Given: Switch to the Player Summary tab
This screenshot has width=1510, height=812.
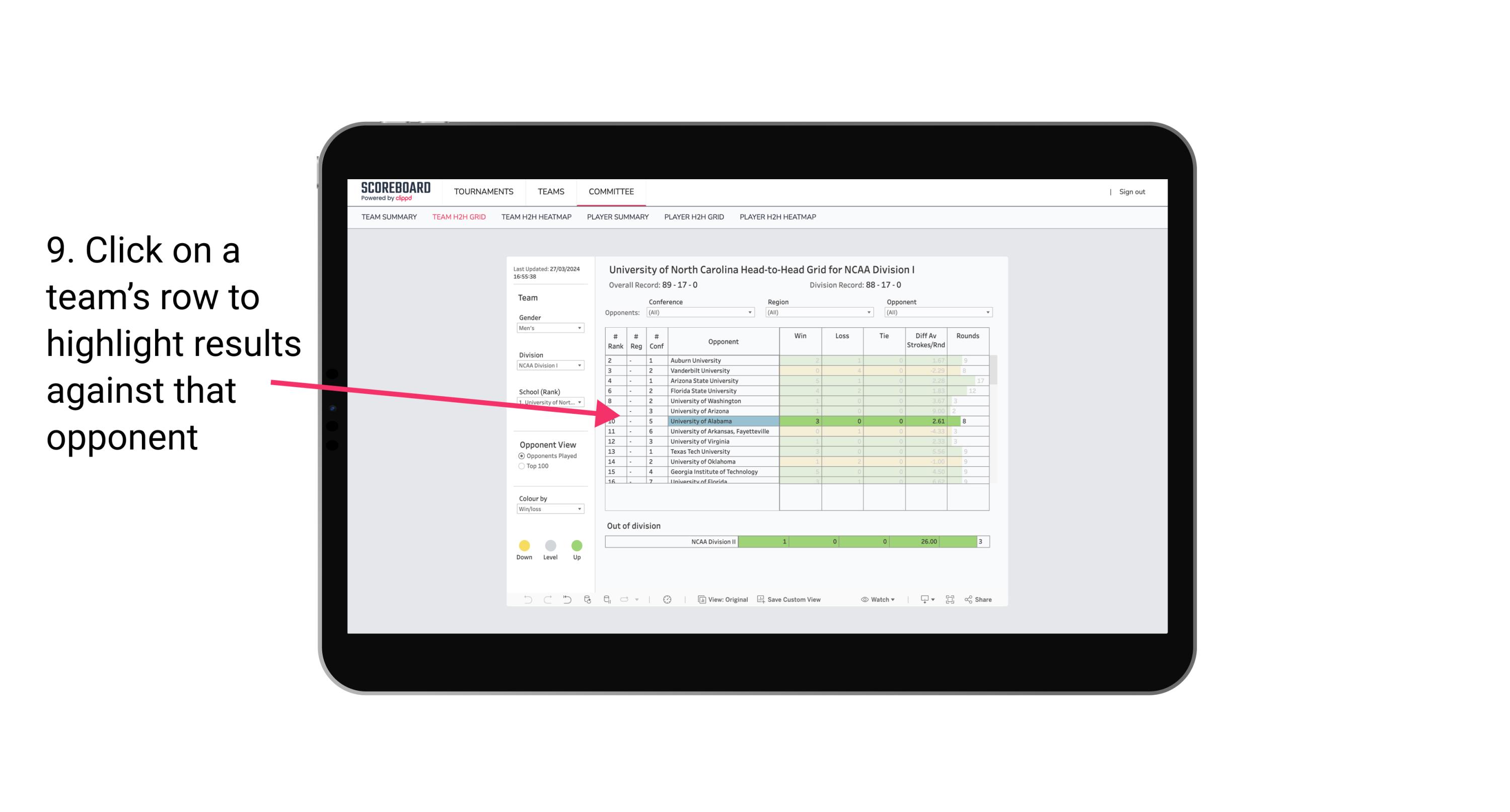Looking at the screenshot, I should (617, 217).
